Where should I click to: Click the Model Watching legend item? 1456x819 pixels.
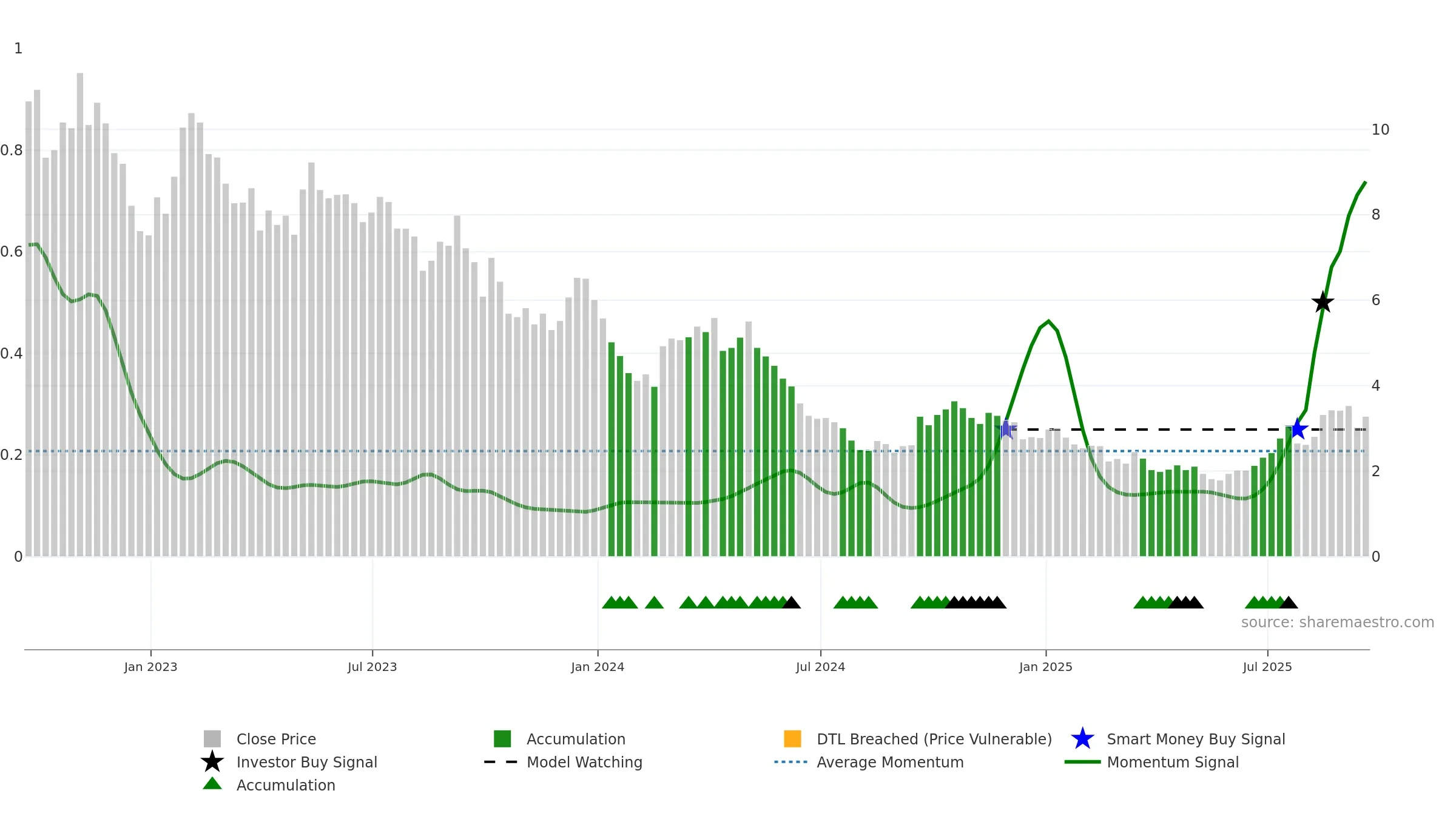pos(563,762)
